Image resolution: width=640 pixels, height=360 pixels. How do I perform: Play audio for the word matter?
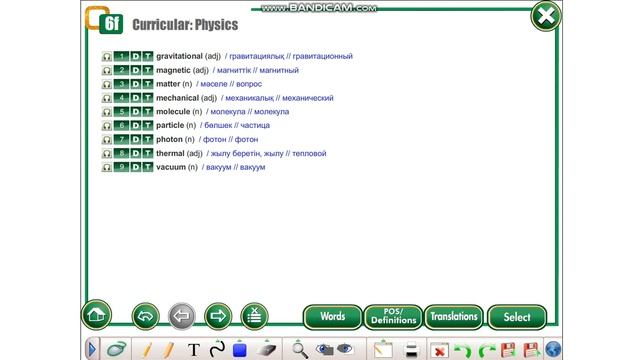[x=107, y=84]
